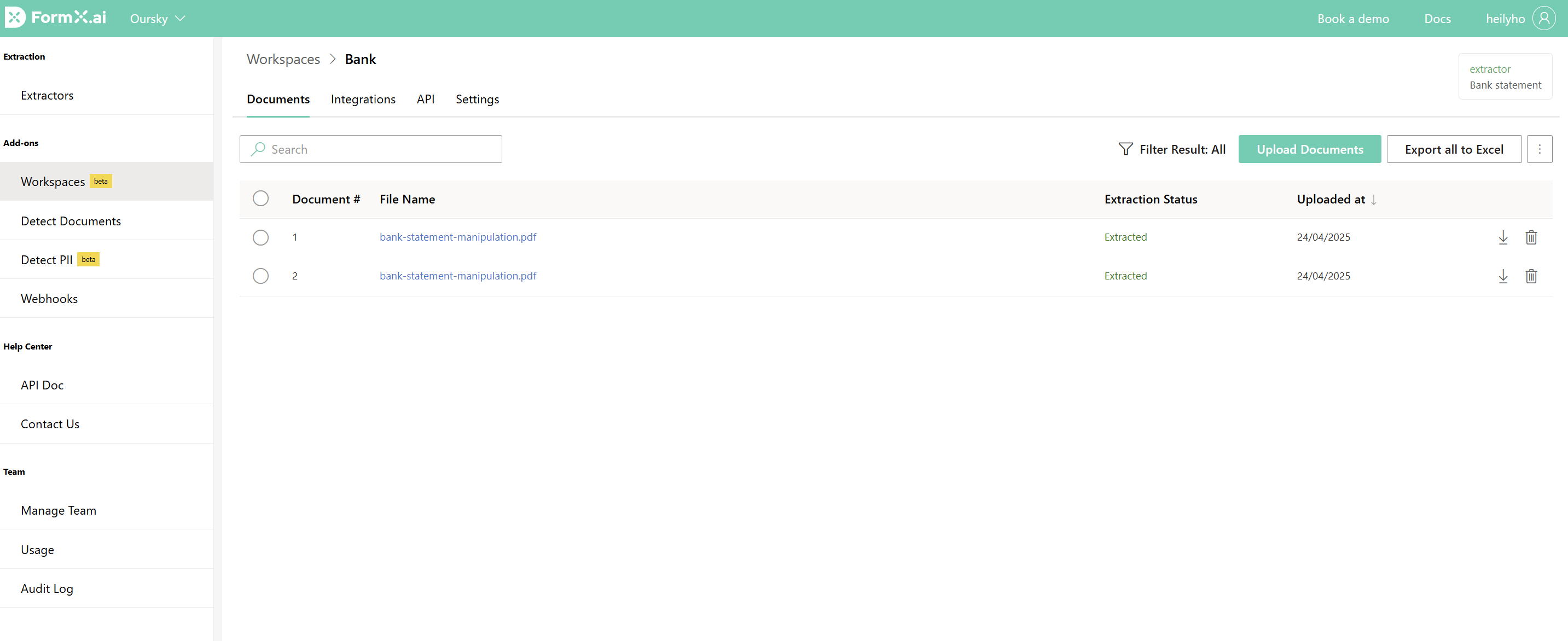Delete document 1 with the trash icon
The image size is (1568, 641).
[1531, 237]
